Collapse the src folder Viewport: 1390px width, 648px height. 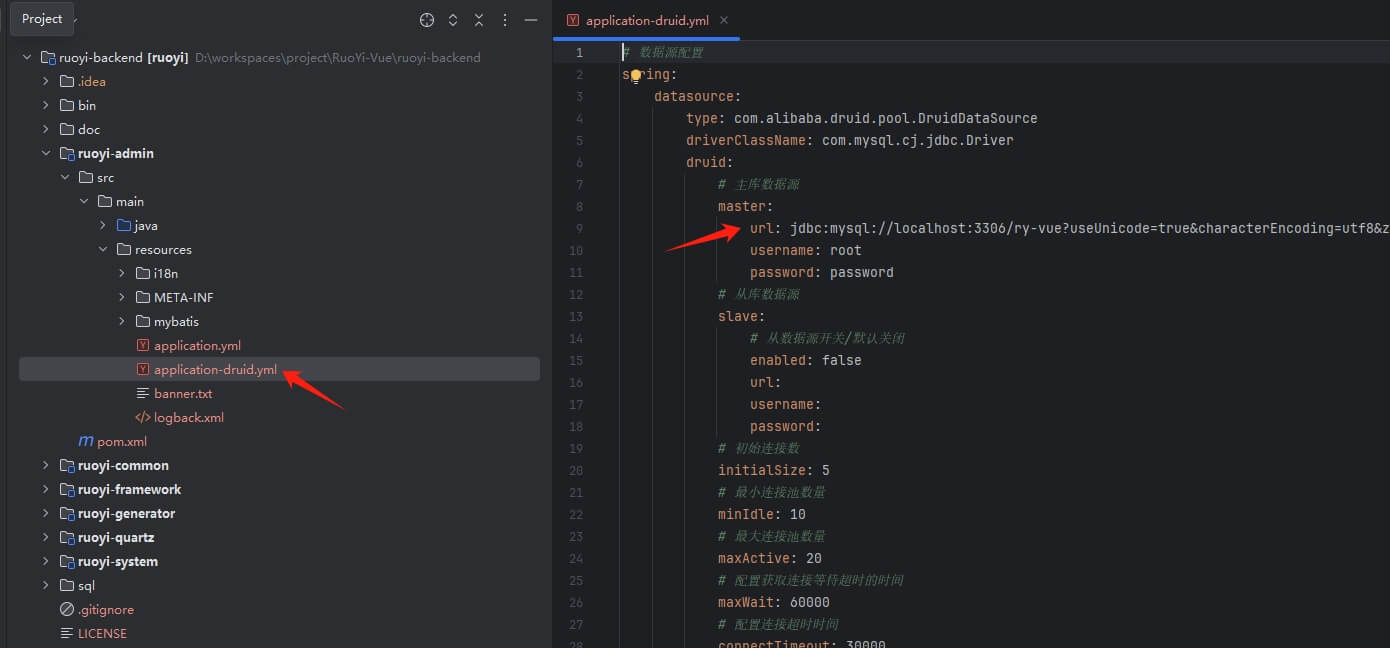pos(65,178)
